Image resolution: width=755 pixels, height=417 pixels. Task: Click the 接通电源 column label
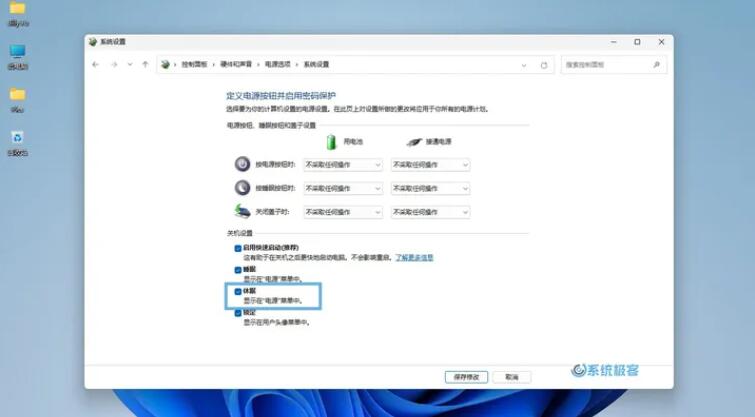coord(439,142)
